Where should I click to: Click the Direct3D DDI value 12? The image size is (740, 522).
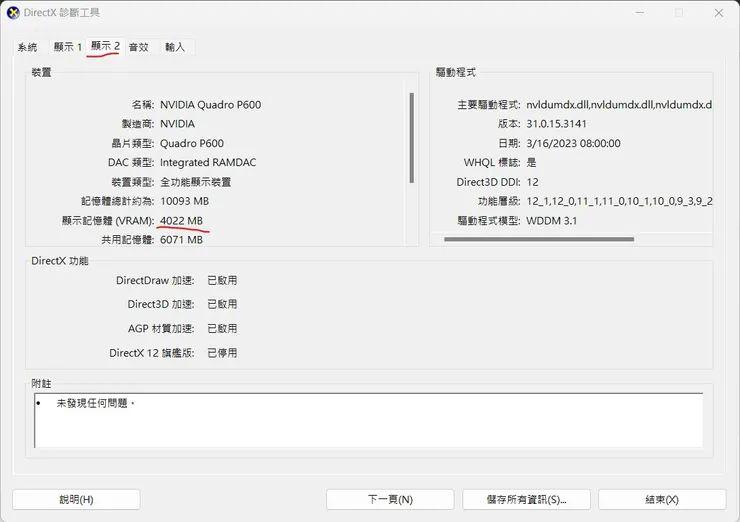(532, 182)
